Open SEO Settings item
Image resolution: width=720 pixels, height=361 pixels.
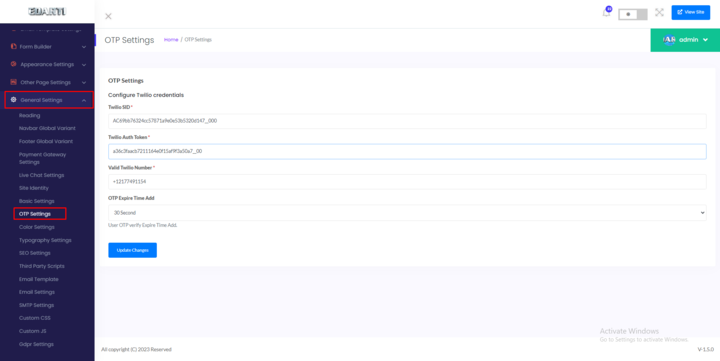coord(34,253)
